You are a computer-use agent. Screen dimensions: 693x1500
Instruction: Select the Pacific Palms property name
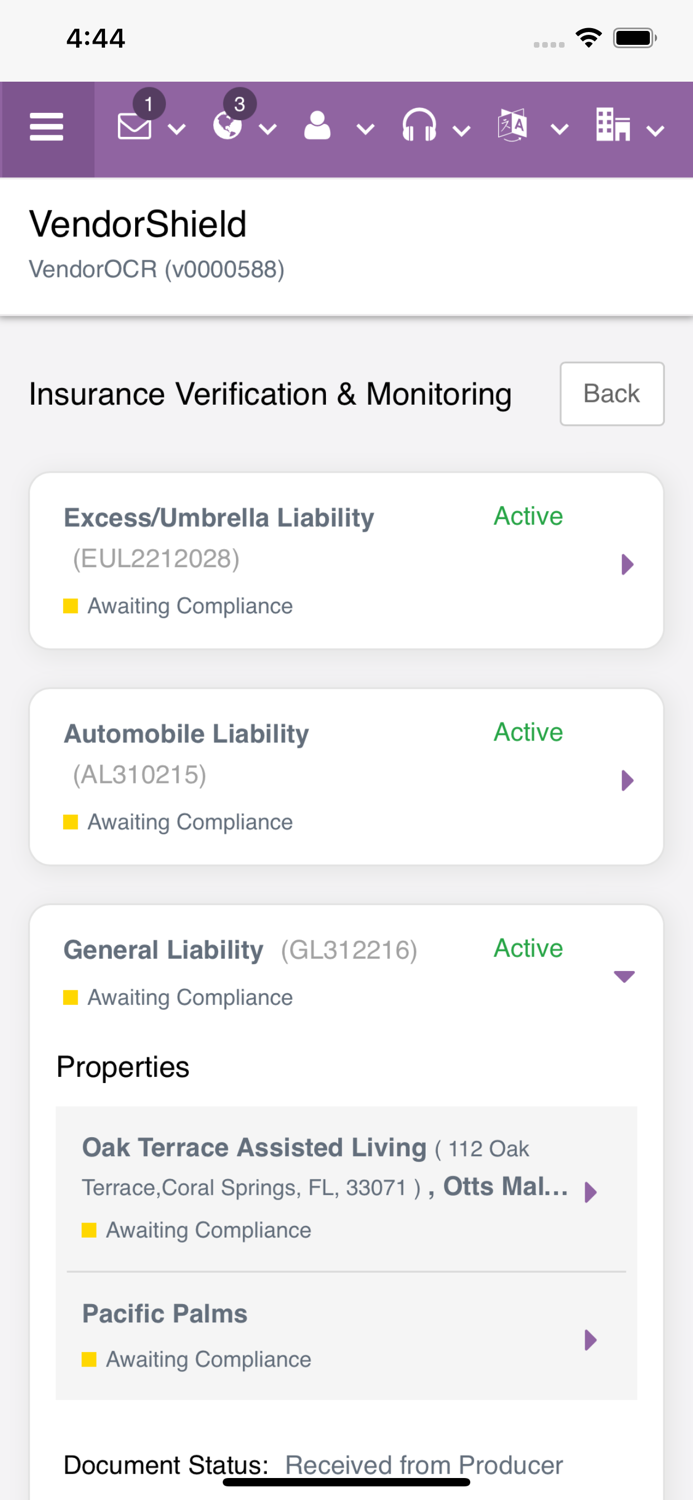[x=165, y=1314]
